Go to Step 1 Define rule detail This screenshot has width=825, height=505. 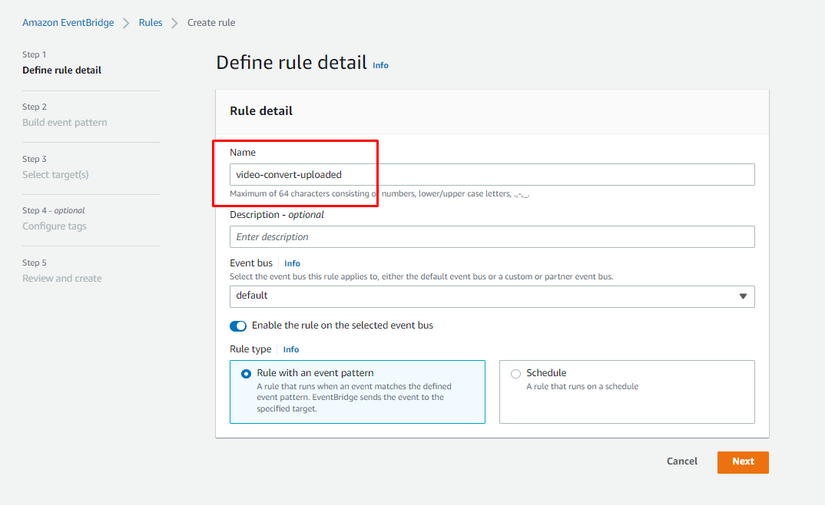pyautogui.click(x=61, y=70)
